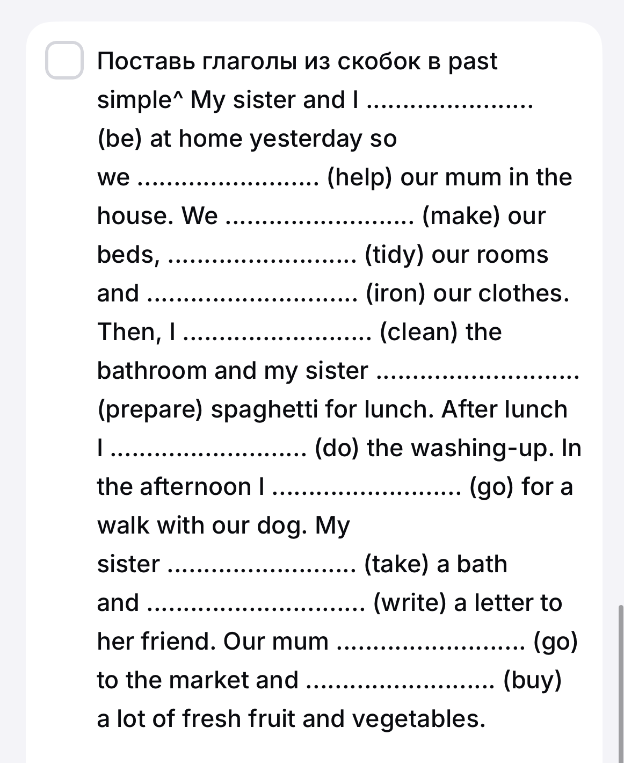Click the word 'vegetables' in the last line
Screen dimensions: 624x763
[x=419, y=719]
